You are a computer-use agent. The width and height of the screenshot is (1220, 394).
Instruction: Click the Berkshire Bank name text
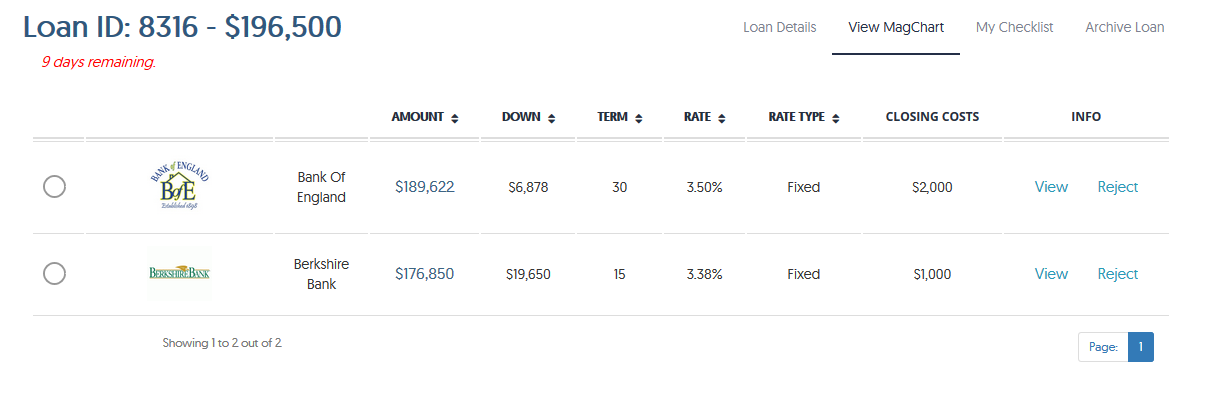coord(322,274)
